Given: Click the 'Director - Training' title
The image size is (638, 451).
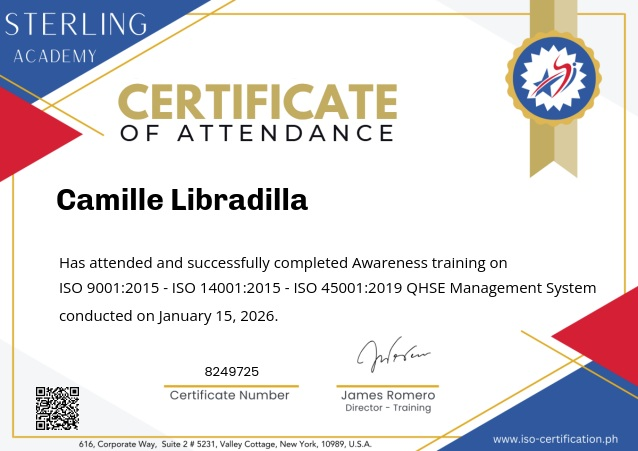Looking at the screenshot, I should coord(388,408).
